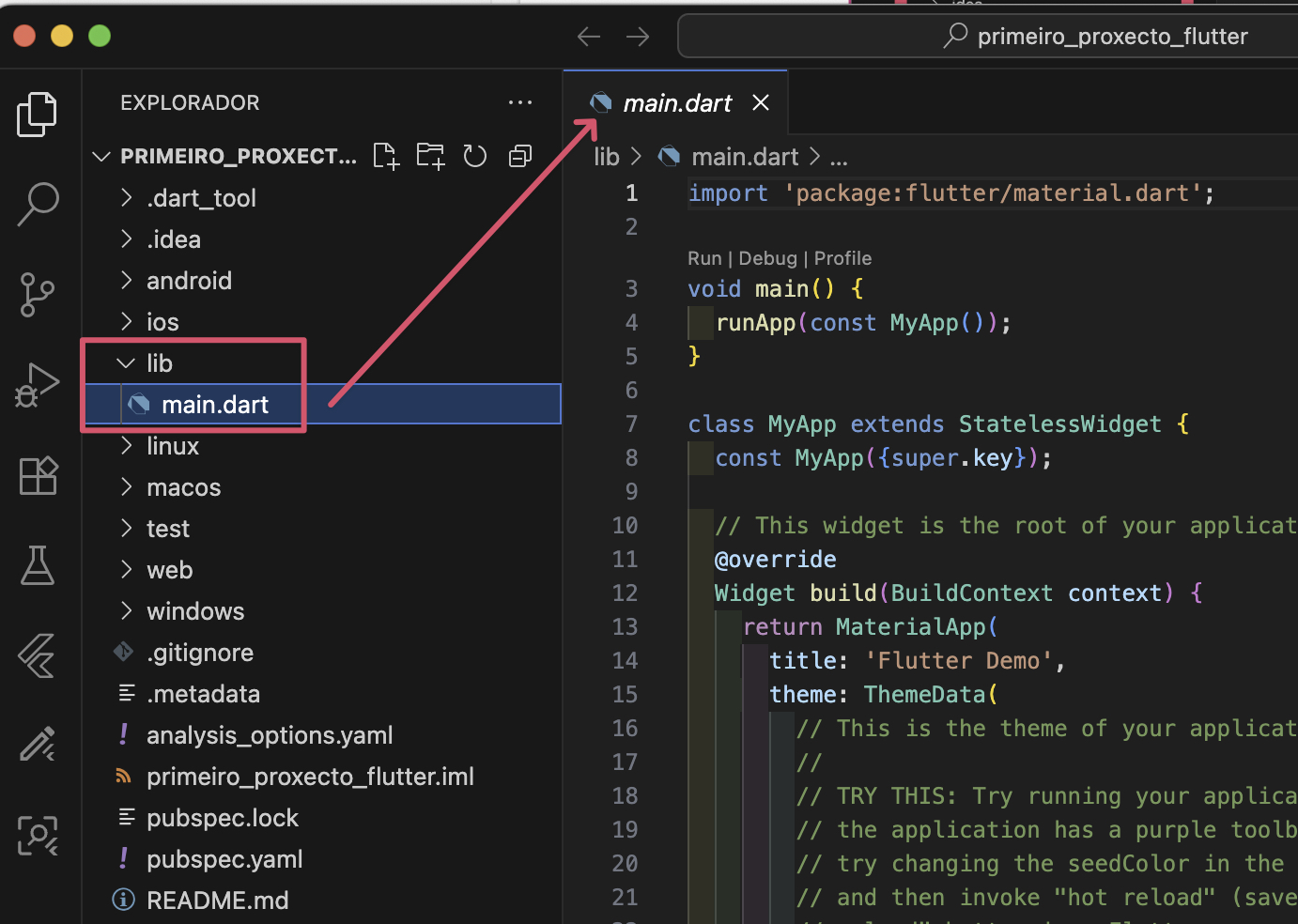1298x924 pixels.
Task: Click the Debug code lens link
Action: (767, 258)
